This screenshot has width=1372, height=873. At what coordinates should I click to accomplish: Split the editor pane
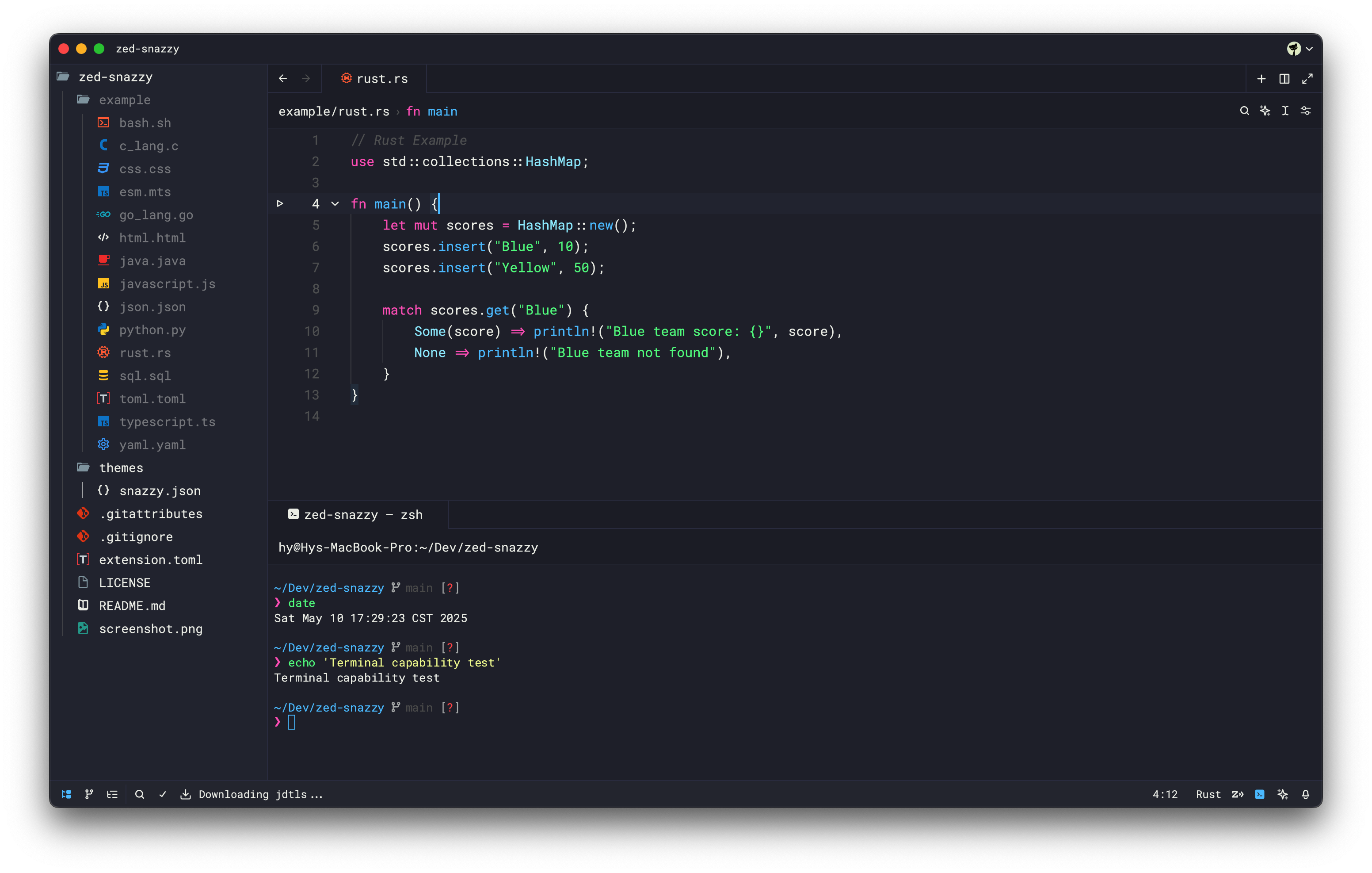[1284, 78]
